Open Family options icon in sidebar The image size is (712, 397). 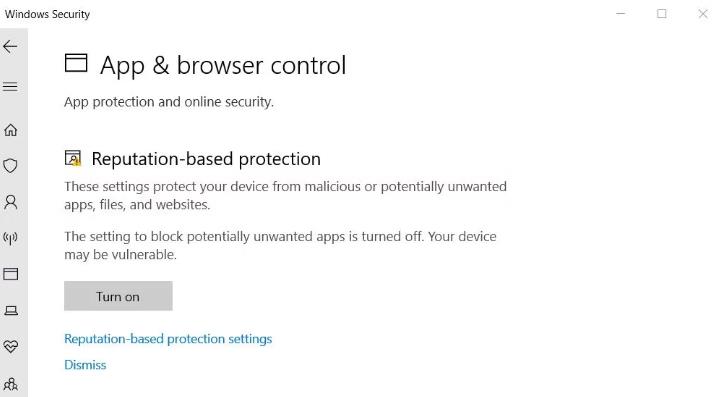(x=10, y=384)
